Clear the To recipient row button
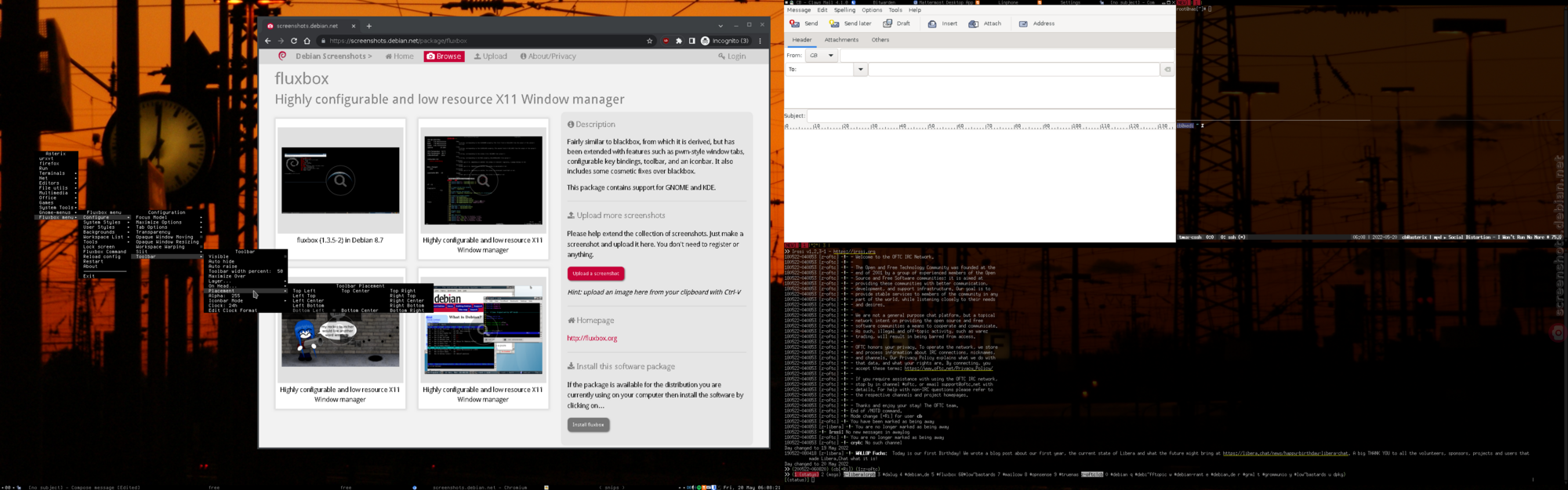Viewport: 1568px width, 490px height. (x=1167, y=70)
